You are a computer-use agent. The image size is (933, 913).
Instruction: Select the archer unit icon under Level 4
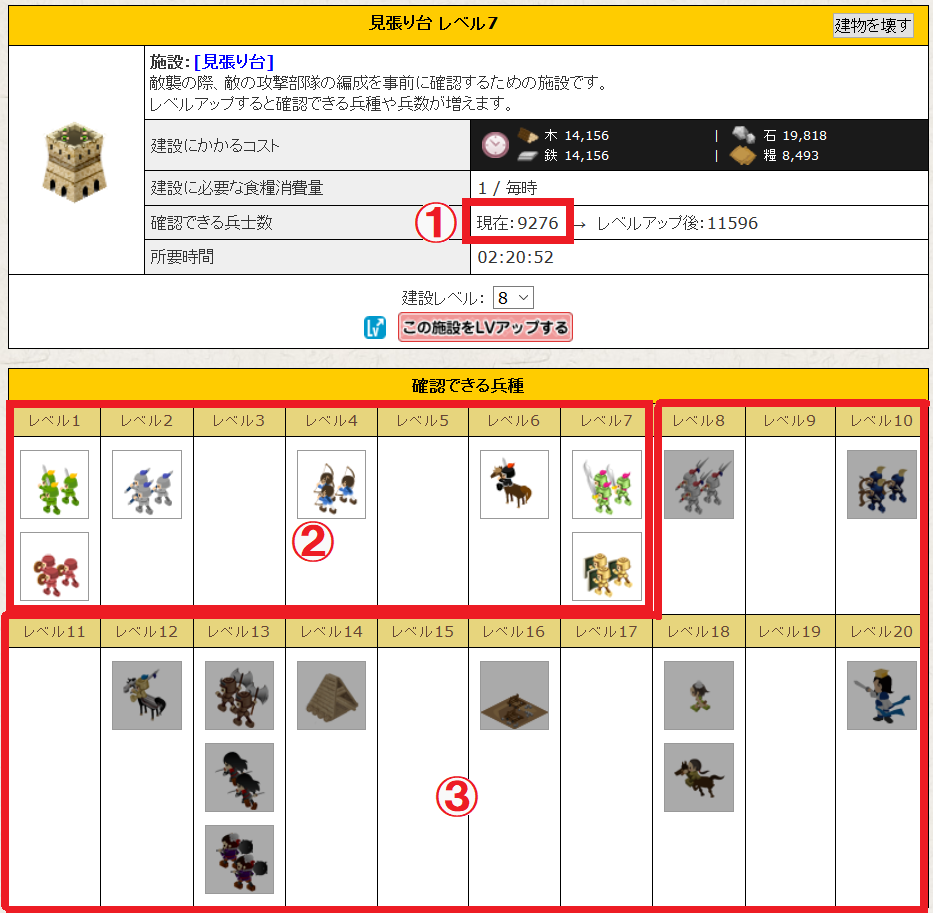[331, 484]
